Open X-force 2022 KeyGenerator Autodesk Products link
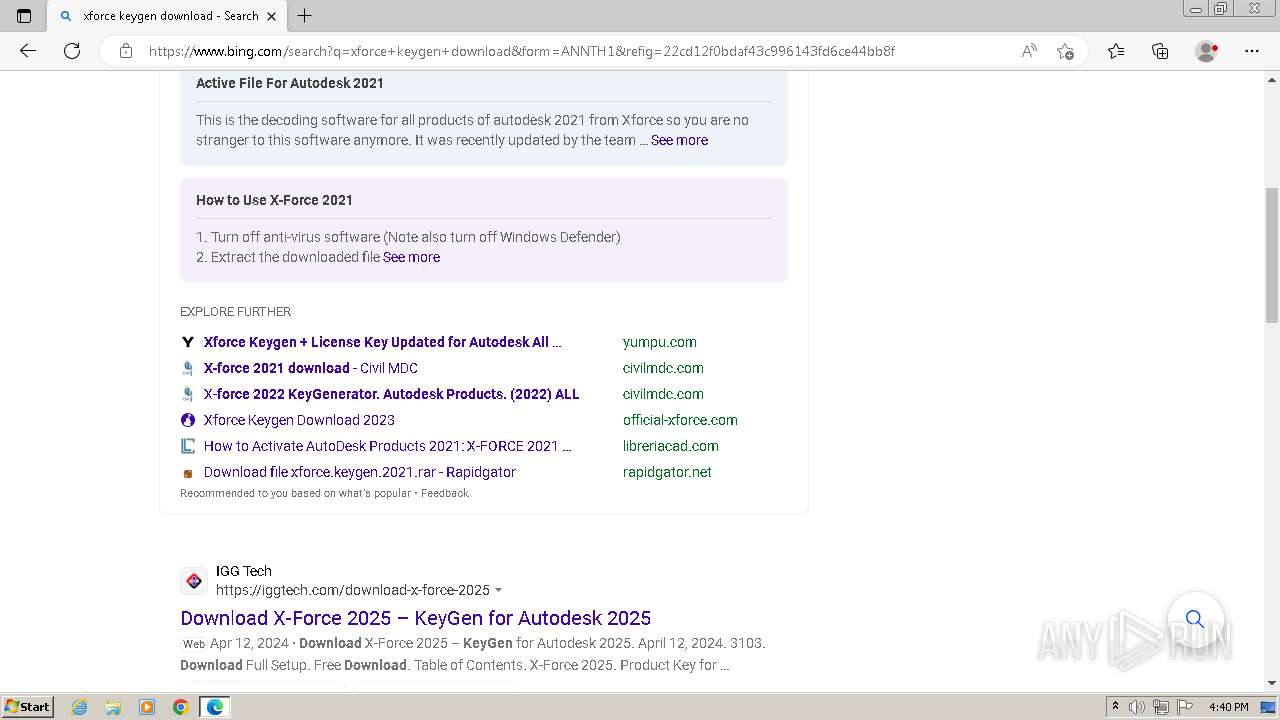This screenshot has height=720, width=1280. point(391,394)
